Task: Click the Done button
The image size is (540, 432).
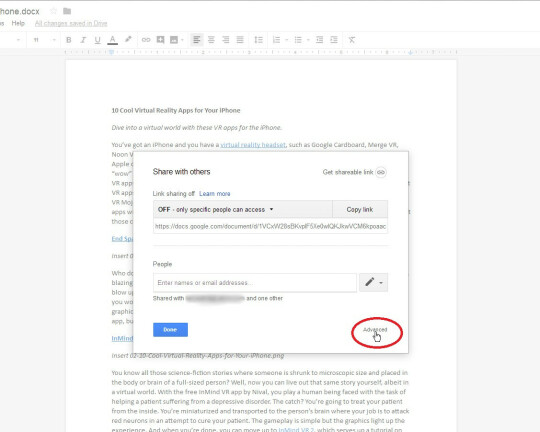Action: click(170, 330)
